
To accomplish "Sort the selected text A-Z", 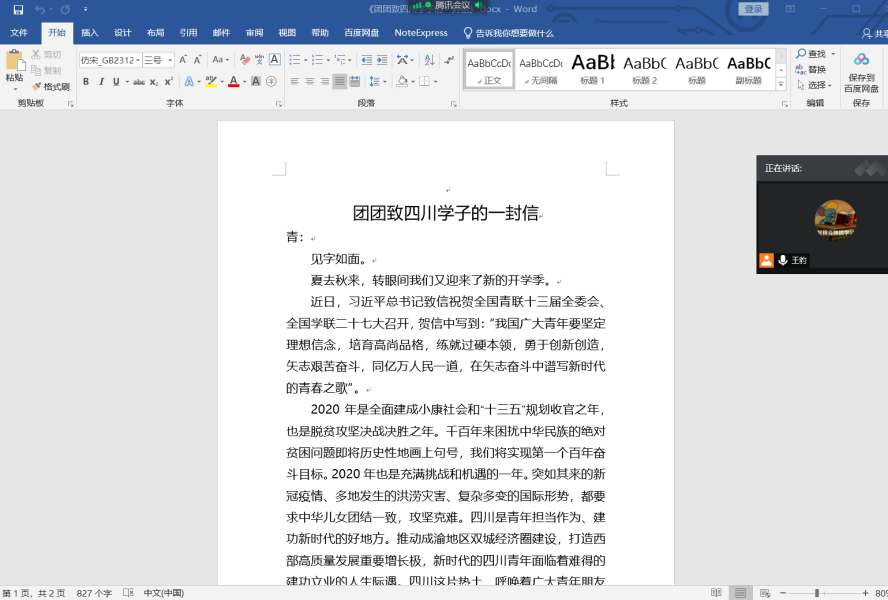I will tap(429, 59).
